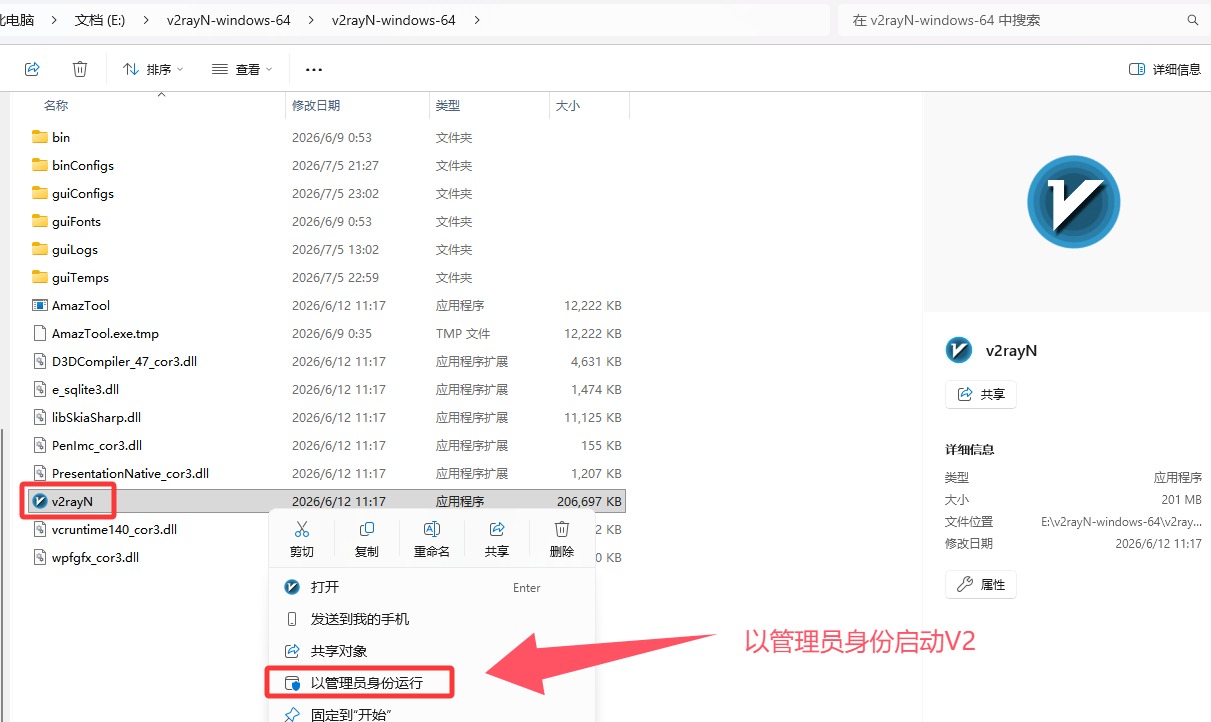This screenshot has width=1211, height=722.
Task: Open the Sort (排序) dropdown
Action: point(153,69)
